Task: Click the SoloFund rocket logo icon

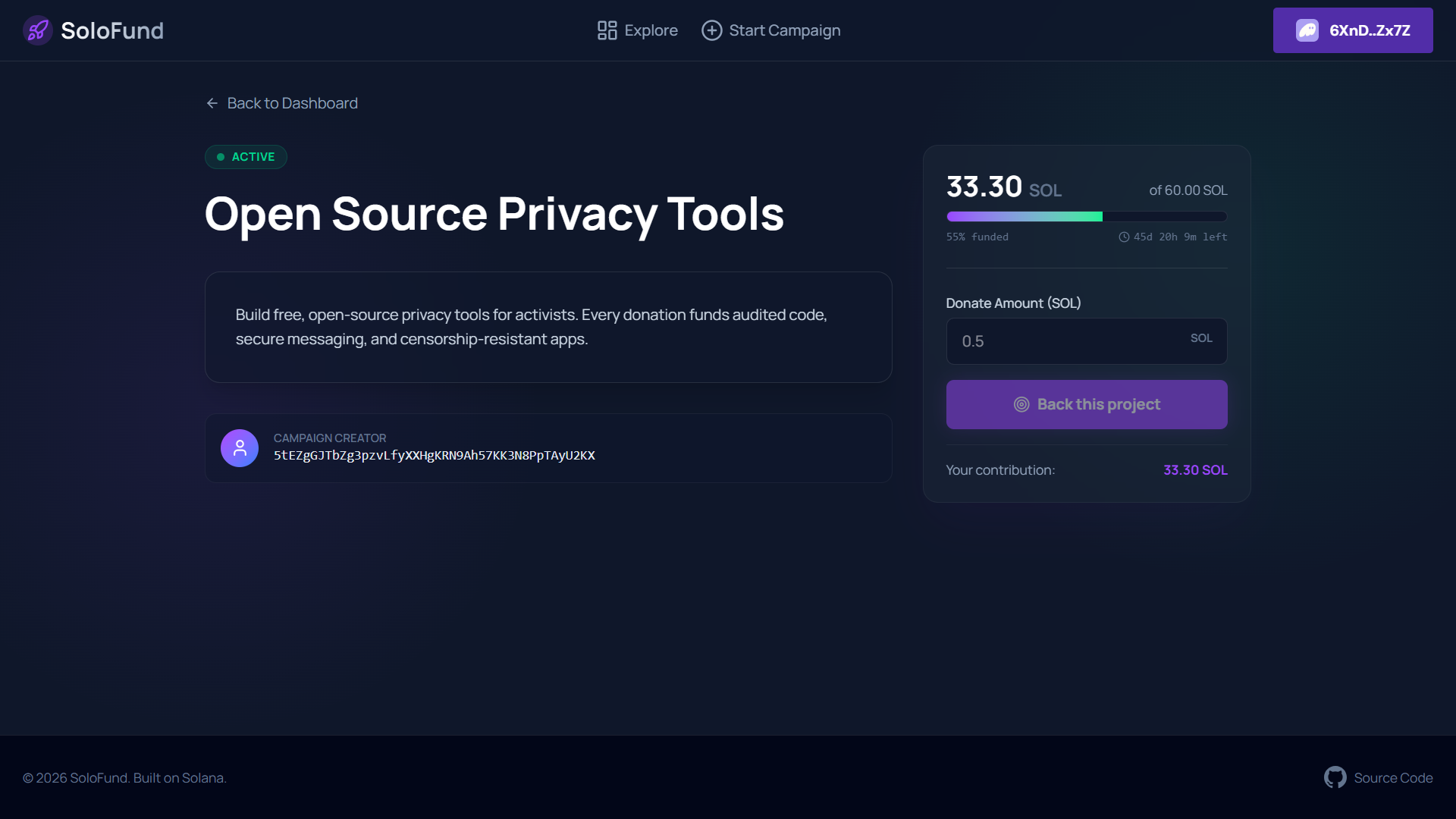Action: point(37,30)
